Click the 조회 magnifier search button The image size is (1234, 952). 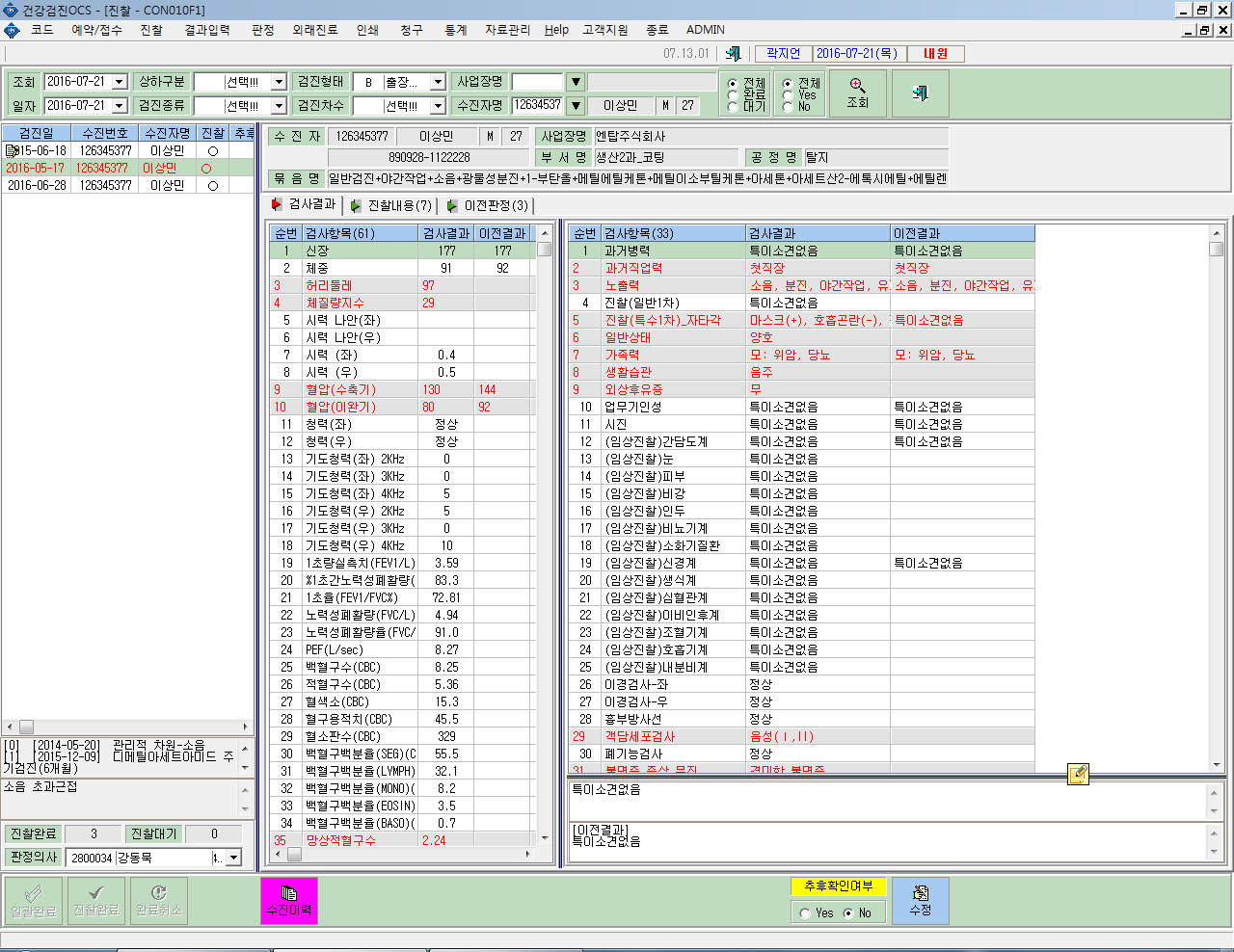point(857,93)
